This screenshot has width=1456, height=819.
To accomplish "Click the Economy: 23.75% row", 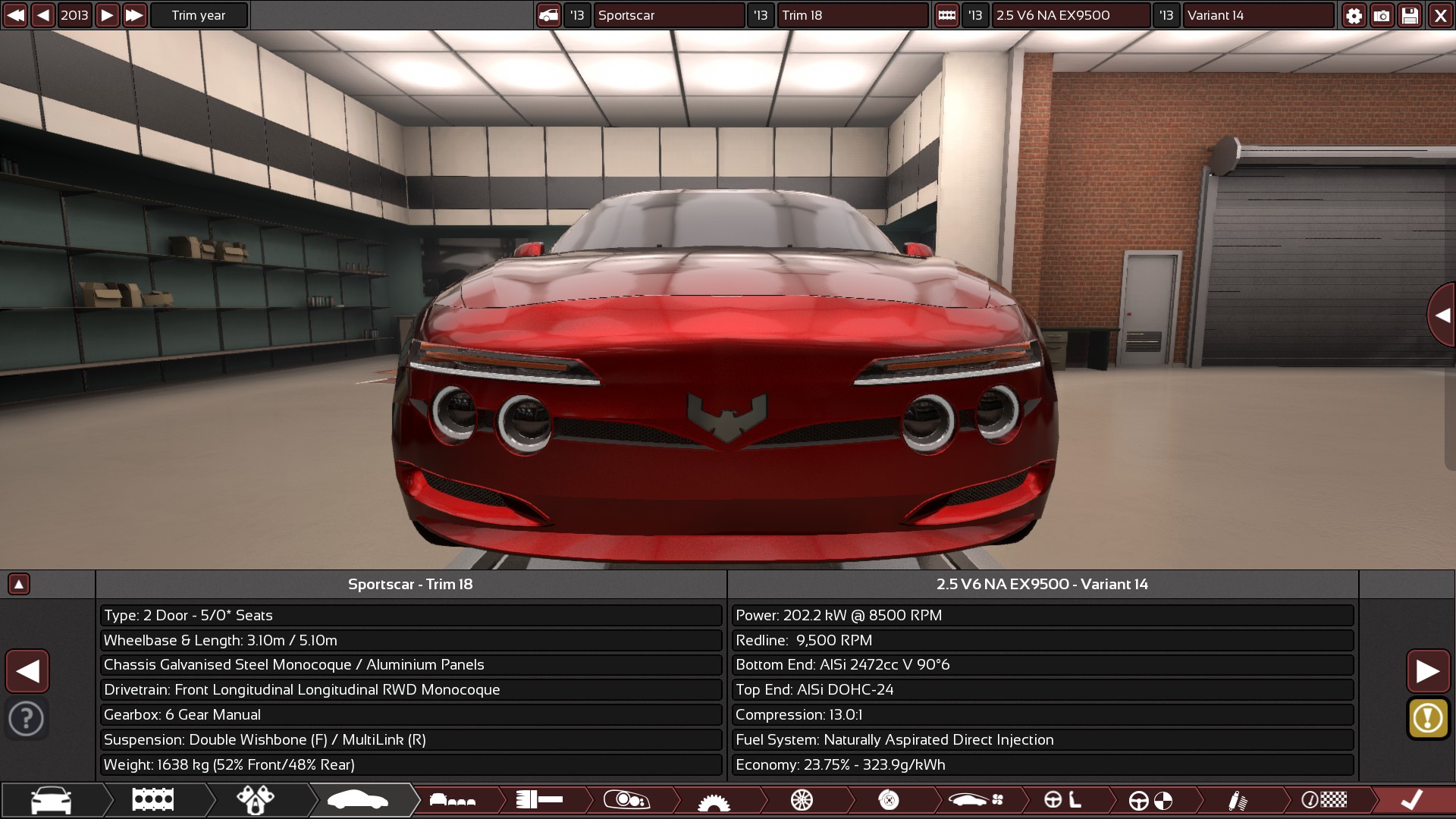I will 1043,765.
